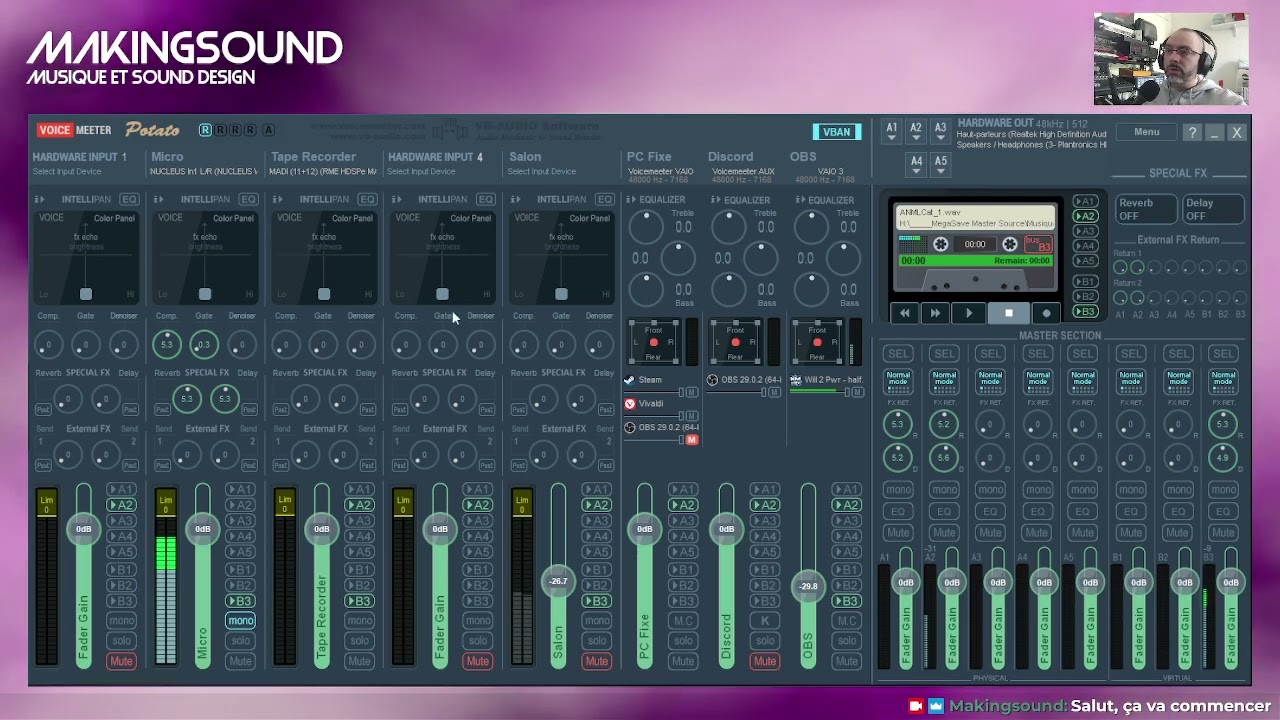Mute the Vivaldi application volume
The image size is (1280, 720).
pyautogui.click(x=691, y=416)
